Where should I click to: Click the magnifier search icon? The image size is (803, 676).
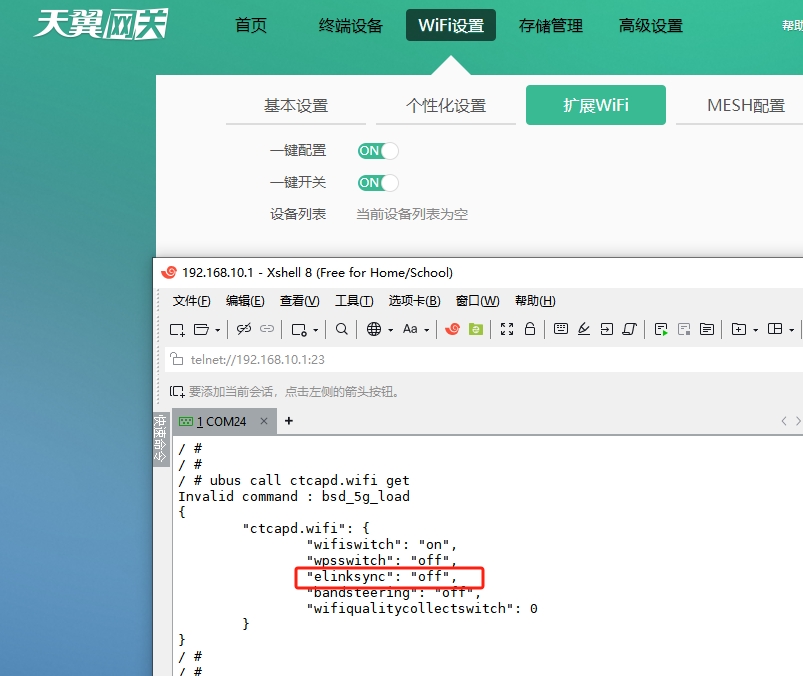pyautogui.click(x=342, y=329)
